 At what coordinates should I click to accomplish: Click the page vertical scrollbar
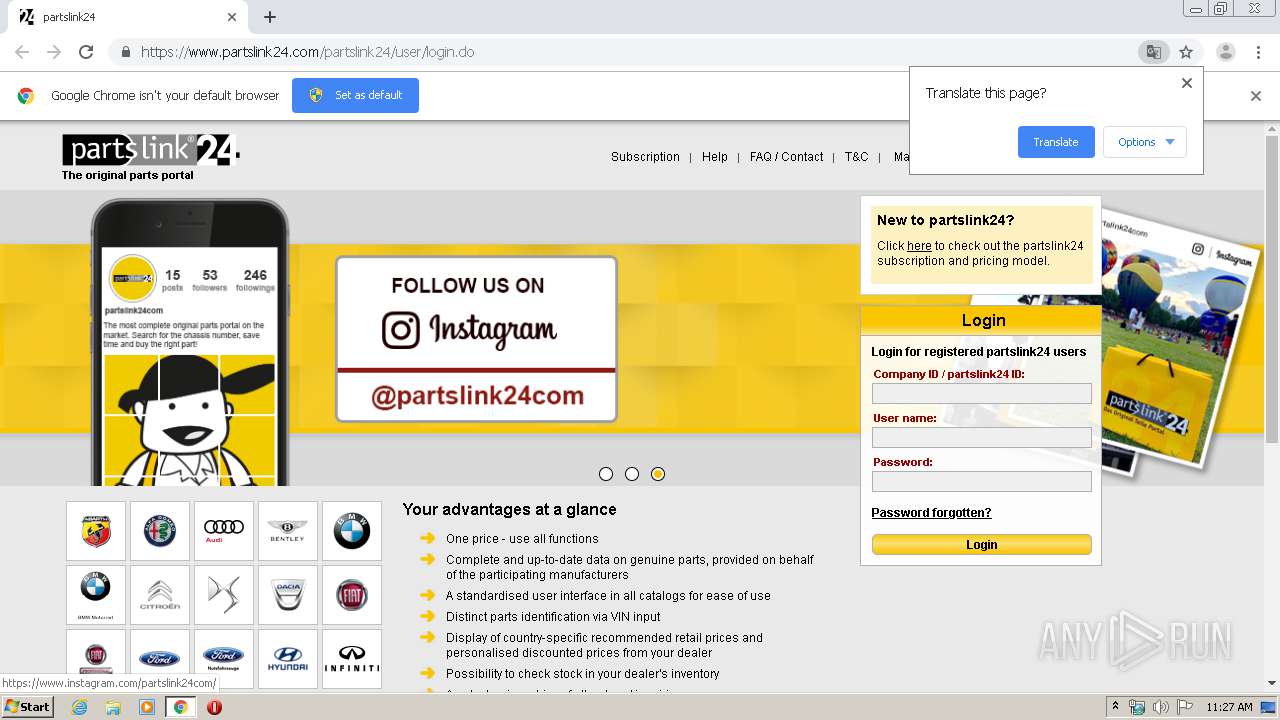point(1272,290)
